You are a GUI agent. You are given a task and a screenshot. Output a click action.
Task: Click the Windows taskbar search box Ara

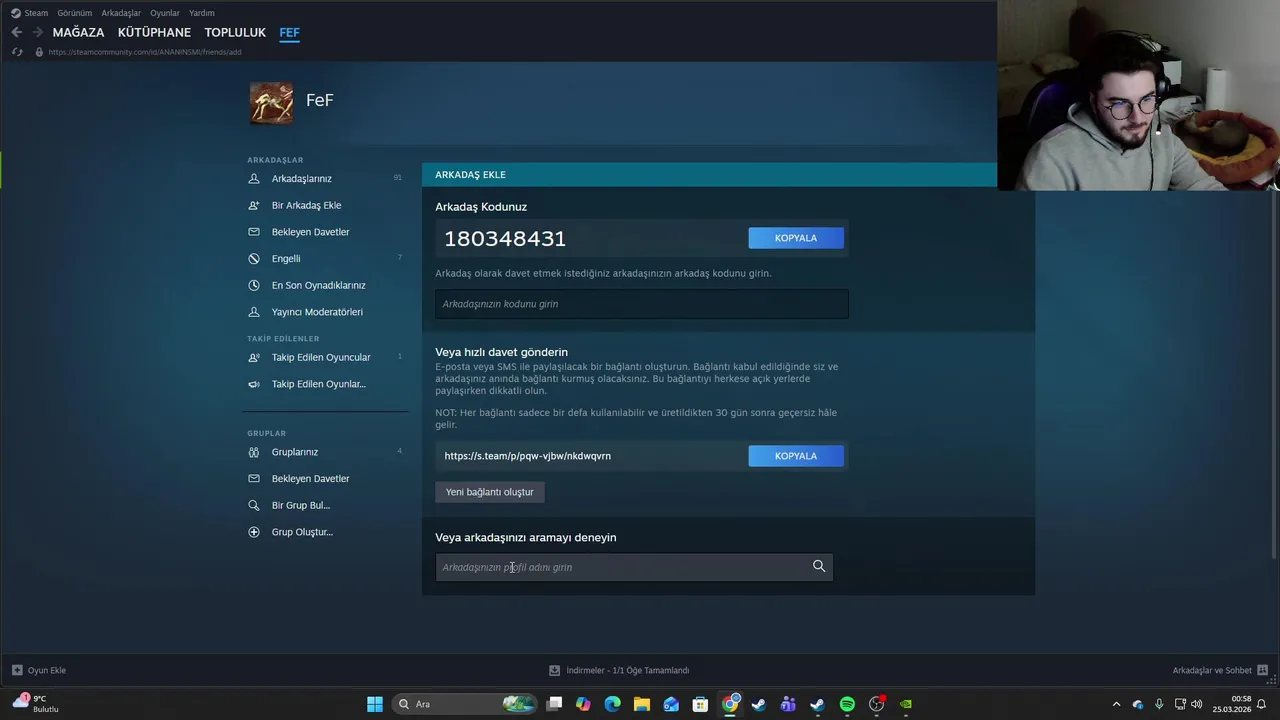click(x=464, y=704)
